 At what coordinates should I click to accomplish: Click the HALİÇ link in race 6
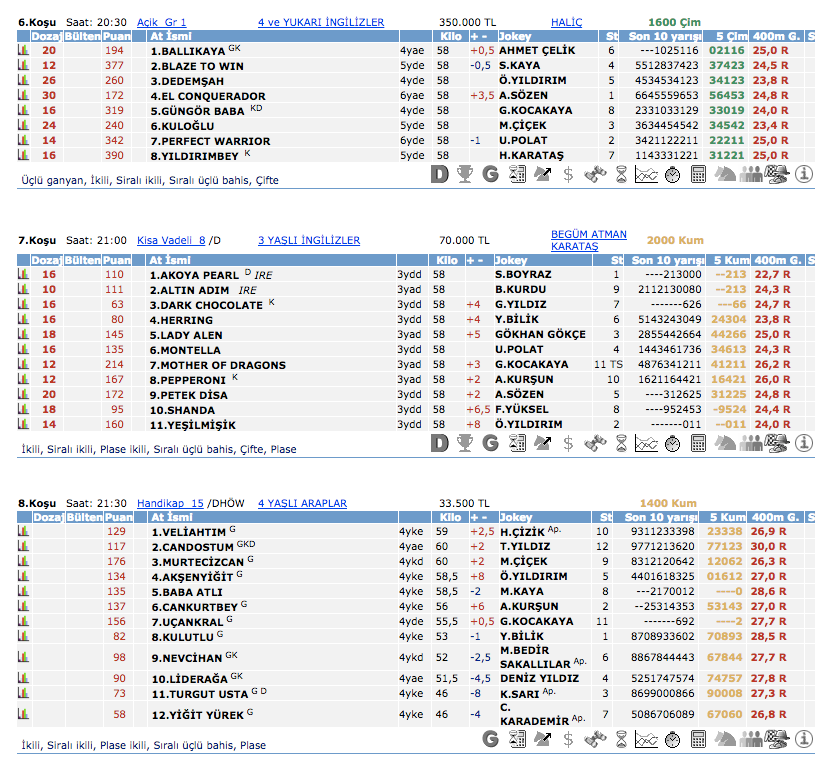[566, 22]
